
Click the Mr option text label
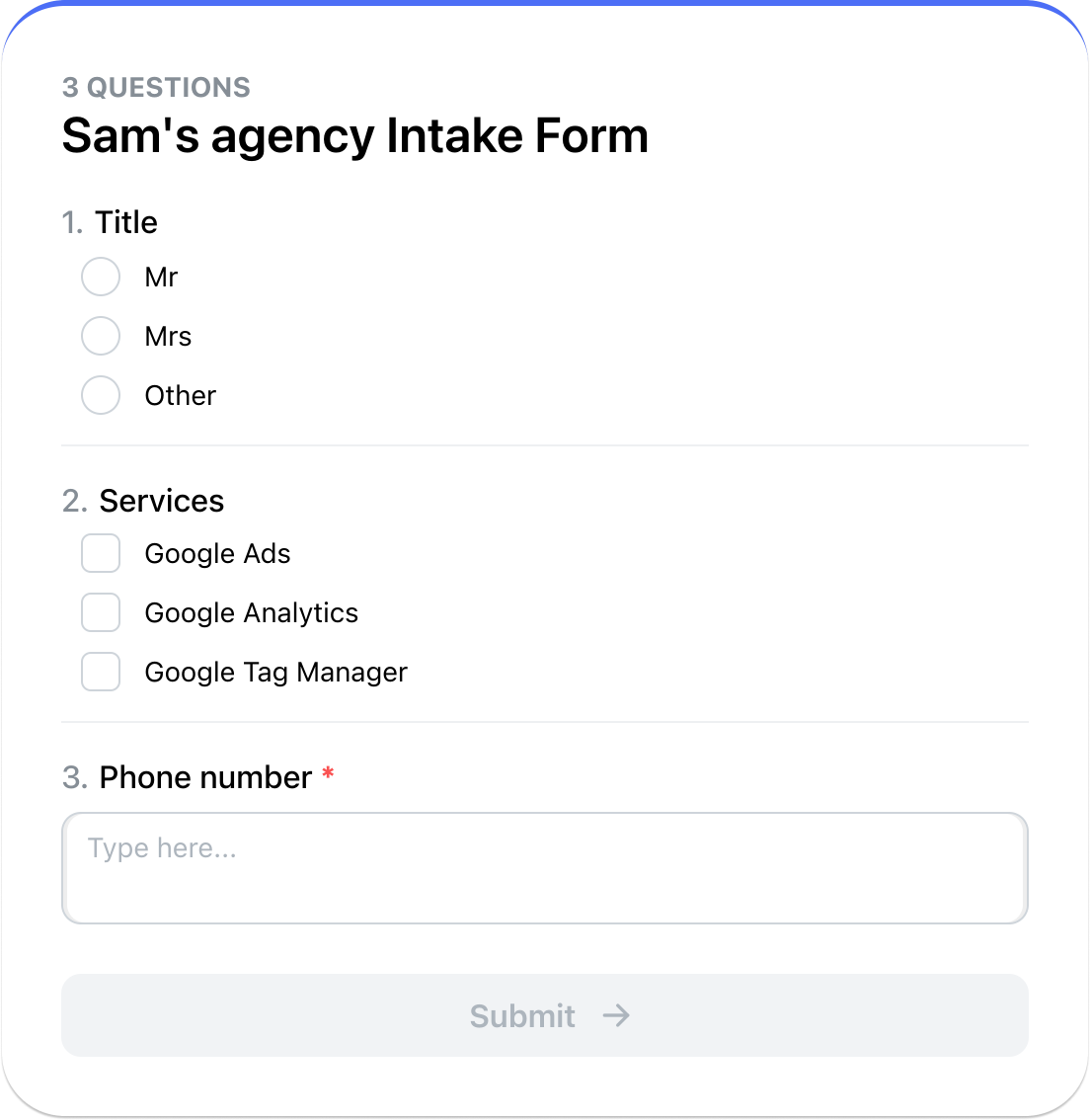point(161,277)
